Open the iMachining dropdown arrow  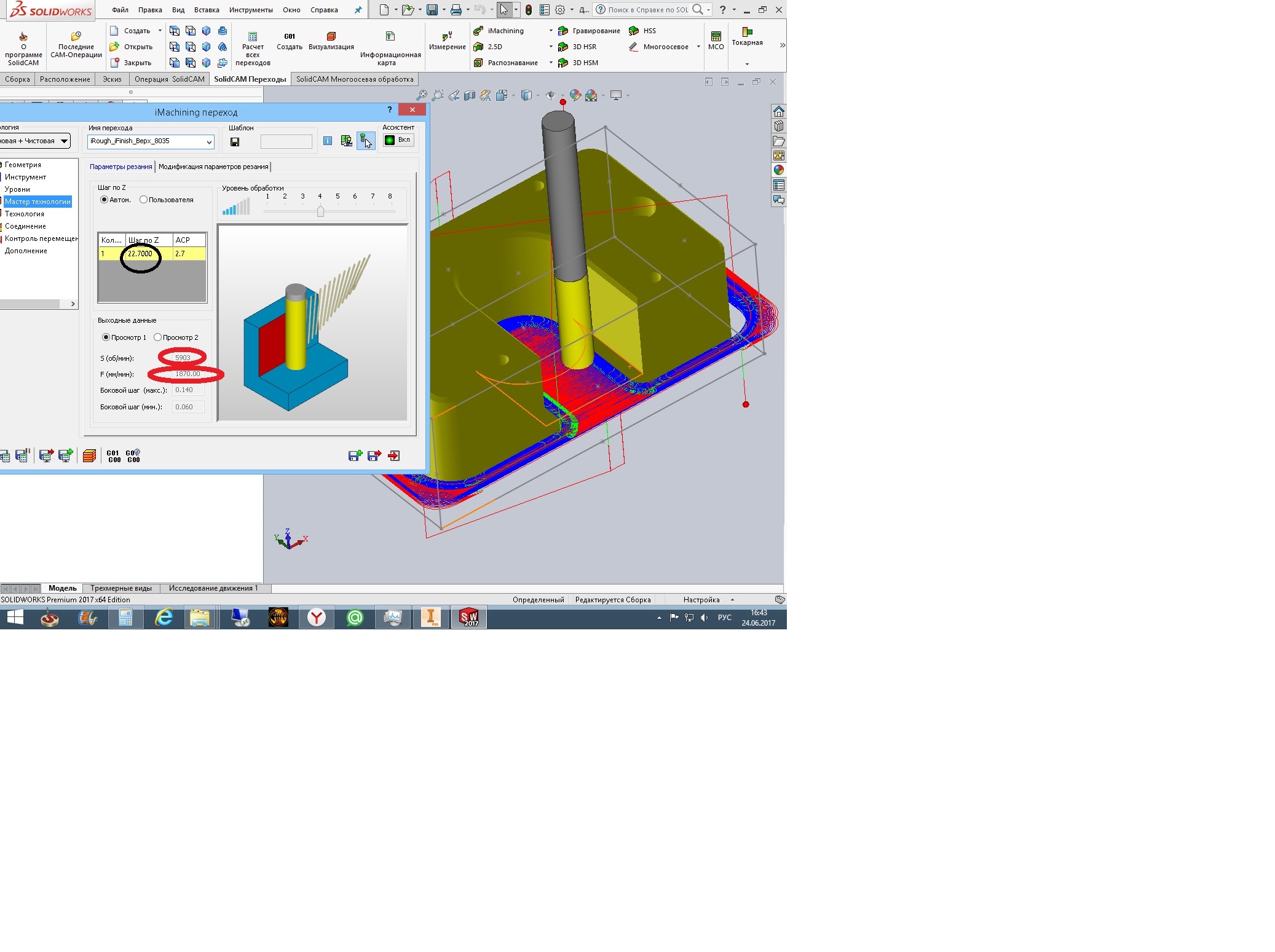pos(550,31)
